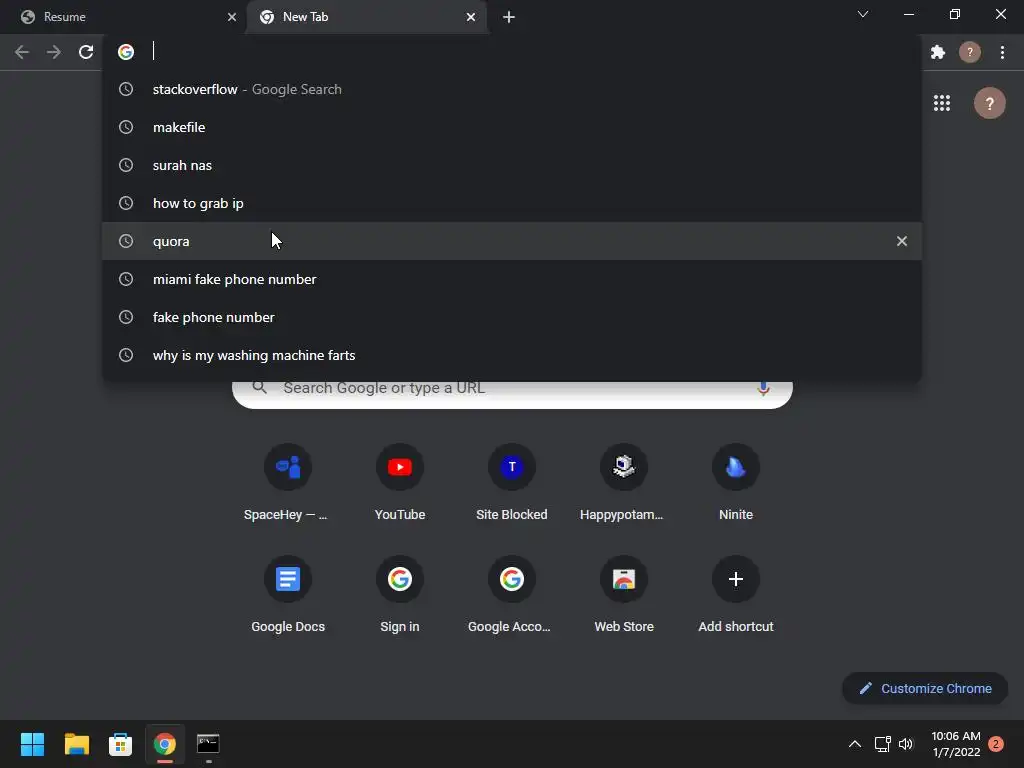Select miami fake phone number suggestion
This screenshot has width=1024, height=768.
click(x=512, y=279)
